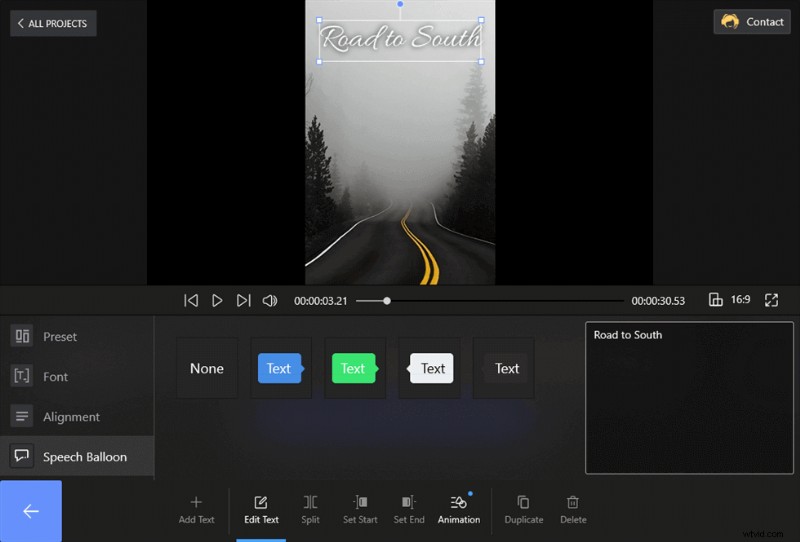The image size is (800, 542).
Task: Play the video preview
Action: (x=217, y=301)
